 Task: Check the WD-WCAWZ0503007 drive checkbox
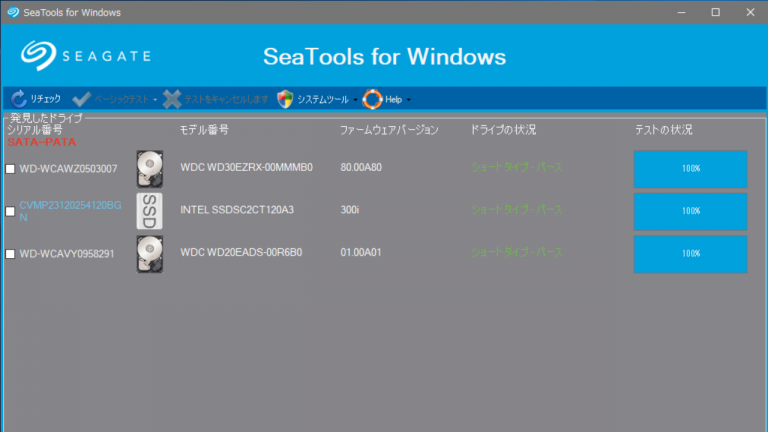point(10,169)
